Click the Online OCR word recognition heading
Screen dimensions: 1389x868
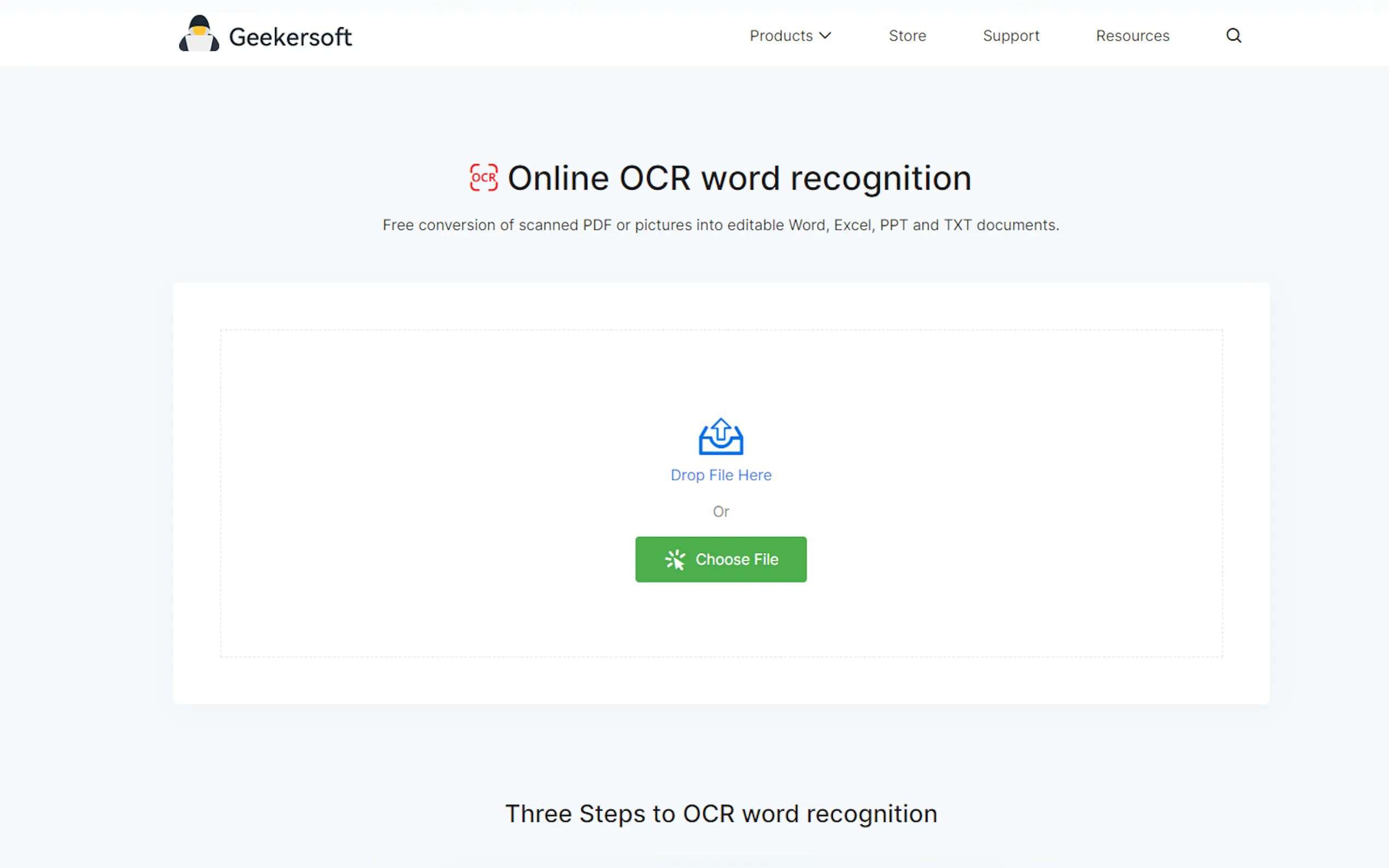point(739,178)
